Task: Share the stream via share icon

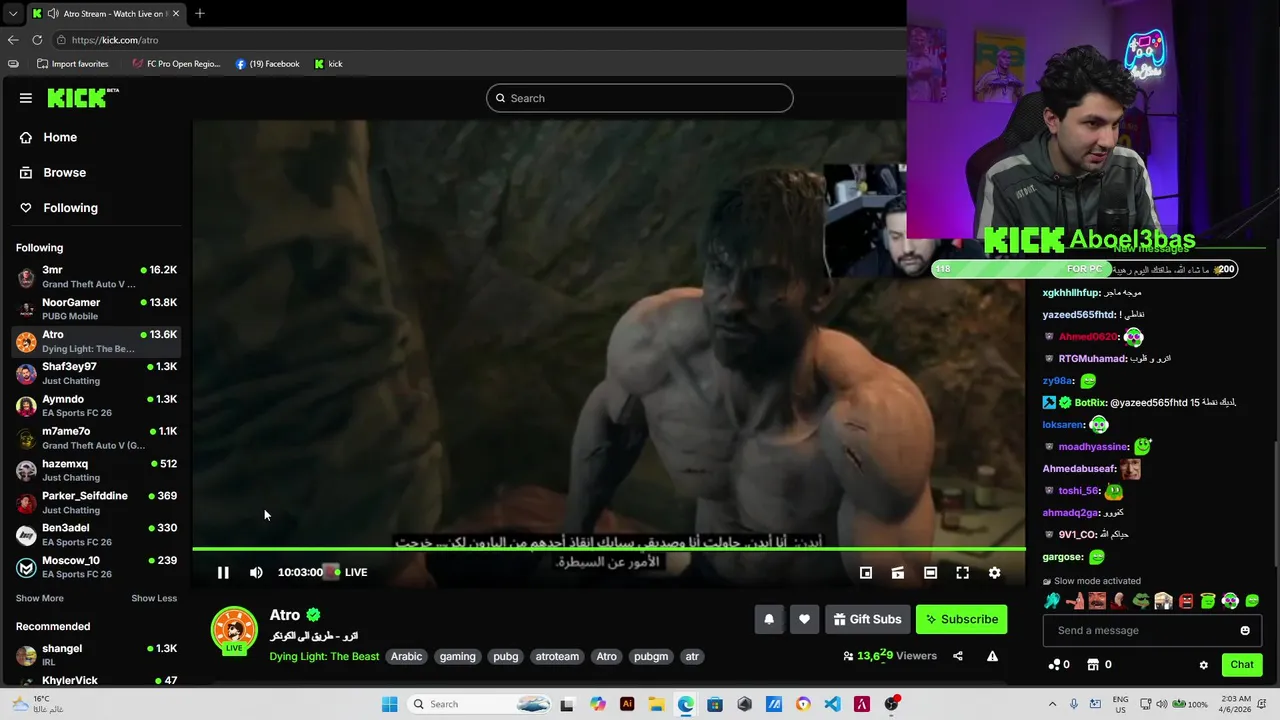Action: point(958,656)
